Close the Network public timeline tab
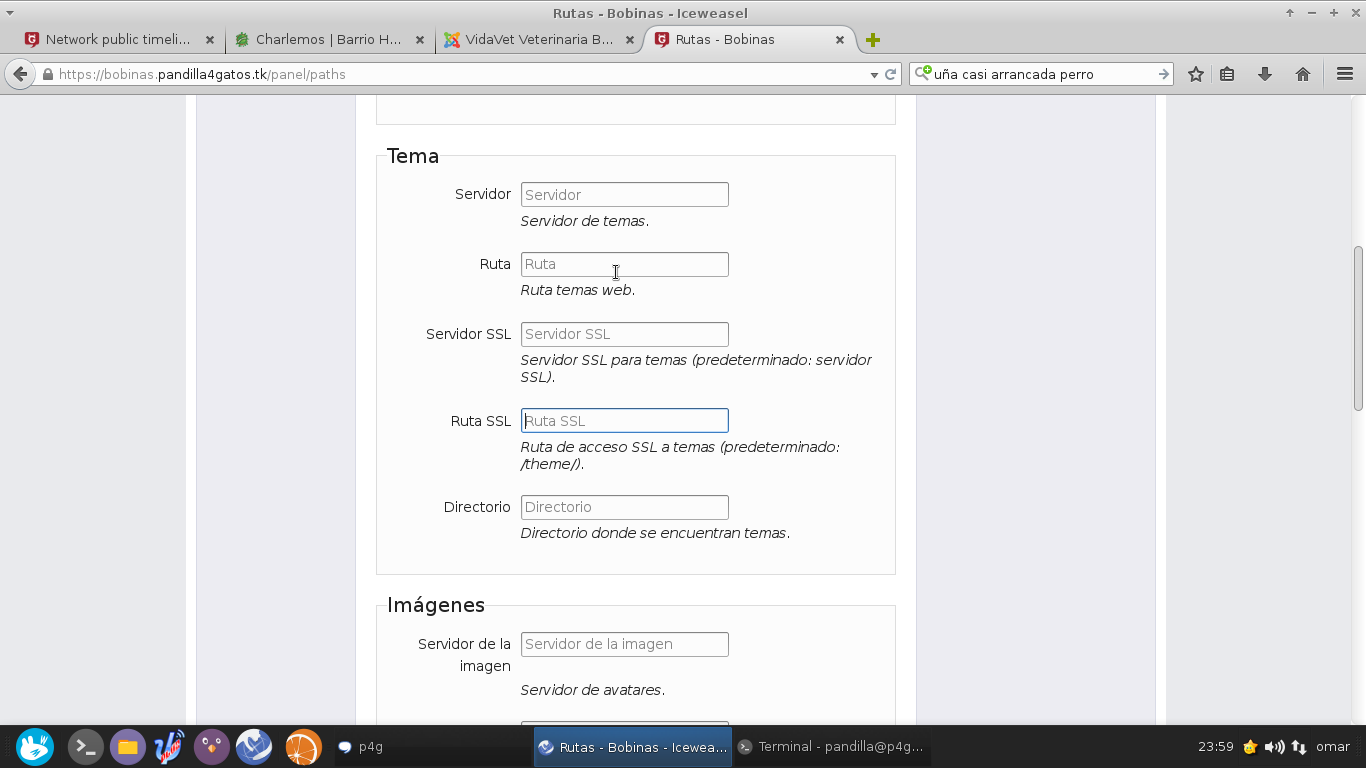Viewport: 1366px width, 768px height. tap(210, 40)
